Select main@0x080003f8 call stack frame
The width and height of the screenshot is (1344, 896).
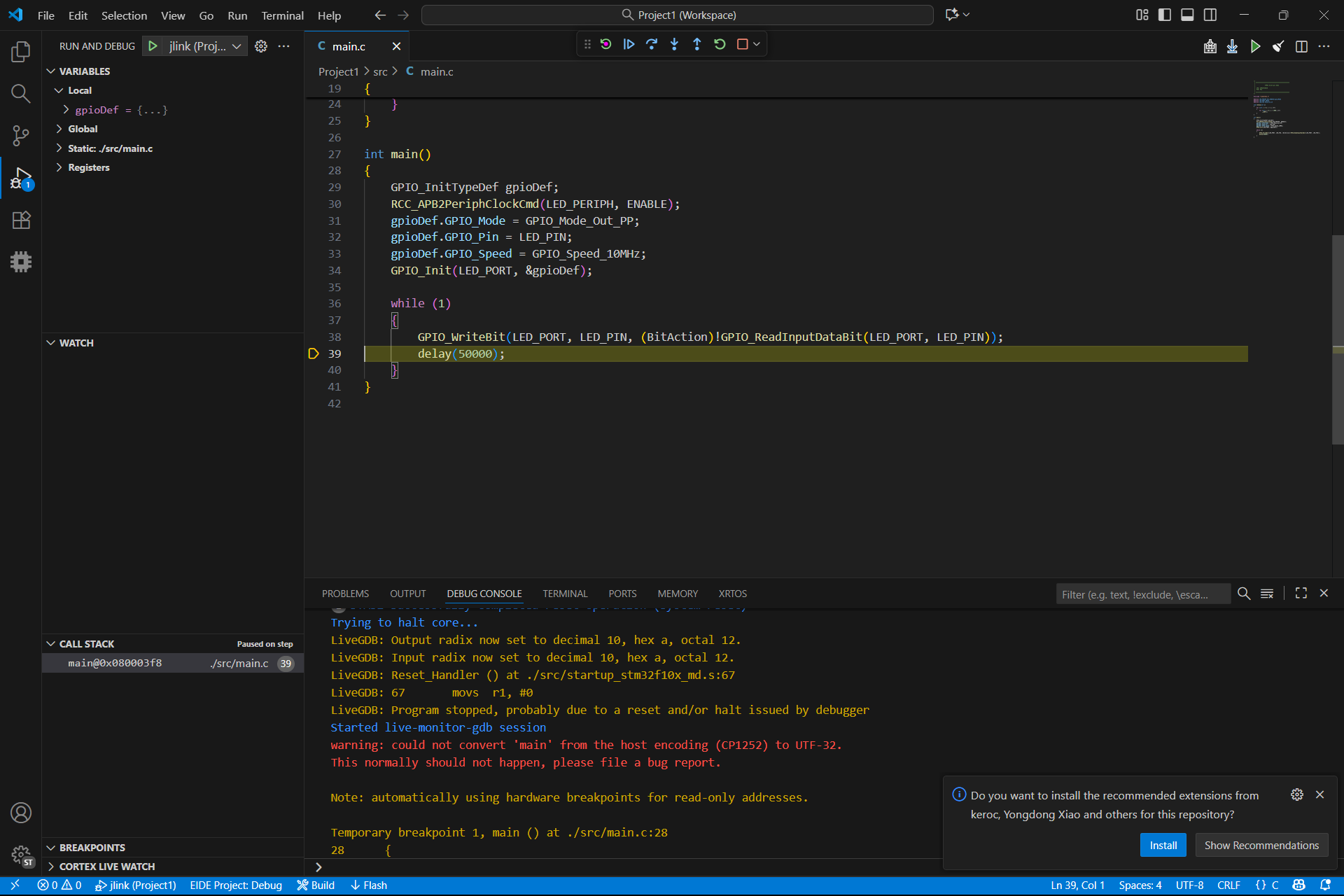point(173,664)
